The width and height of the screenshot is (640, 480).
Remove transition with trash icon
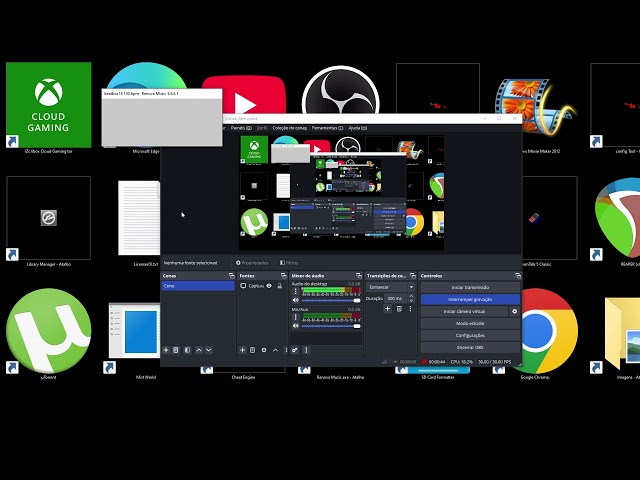tap(400, 309)
